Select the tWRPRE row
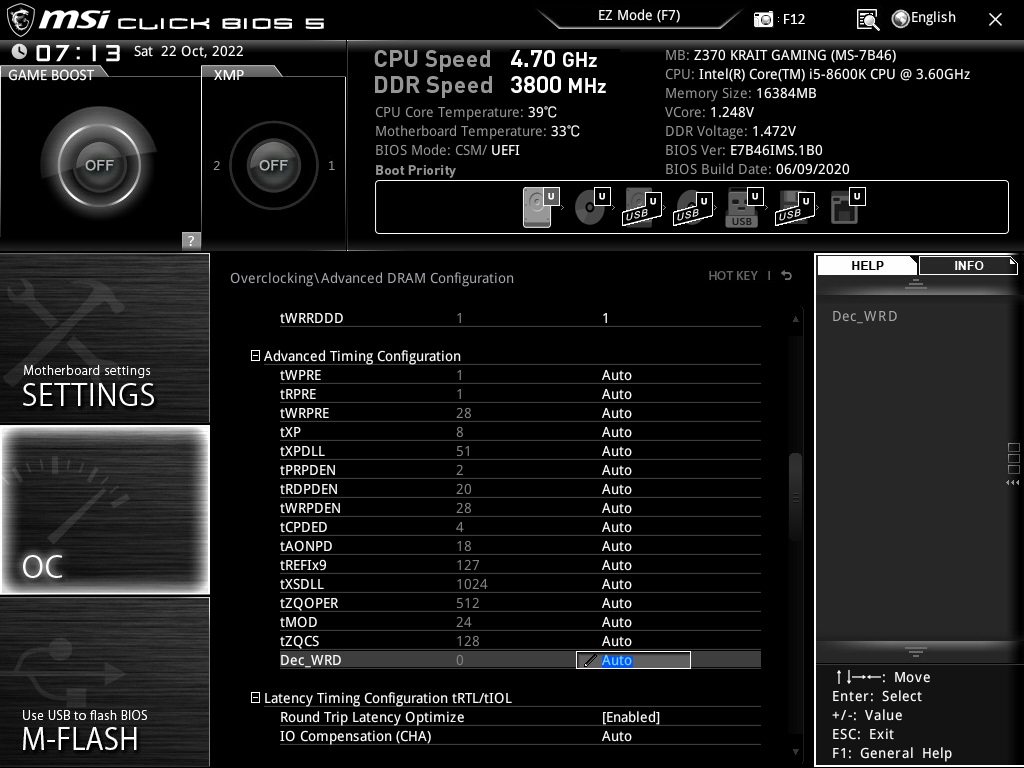 [520, 413]
